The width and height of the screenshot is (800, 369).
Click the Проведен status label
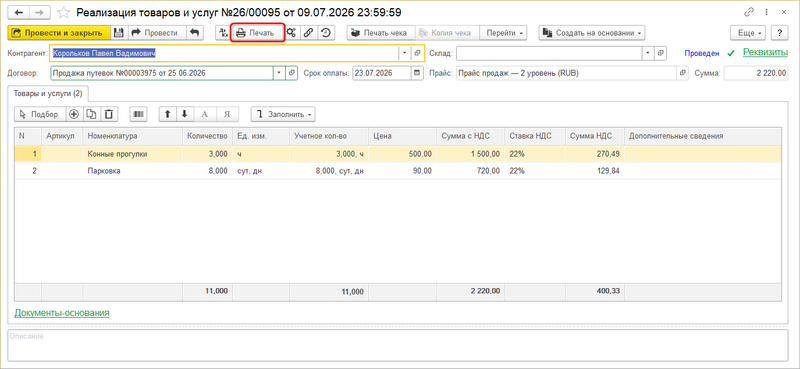point(702,53)
